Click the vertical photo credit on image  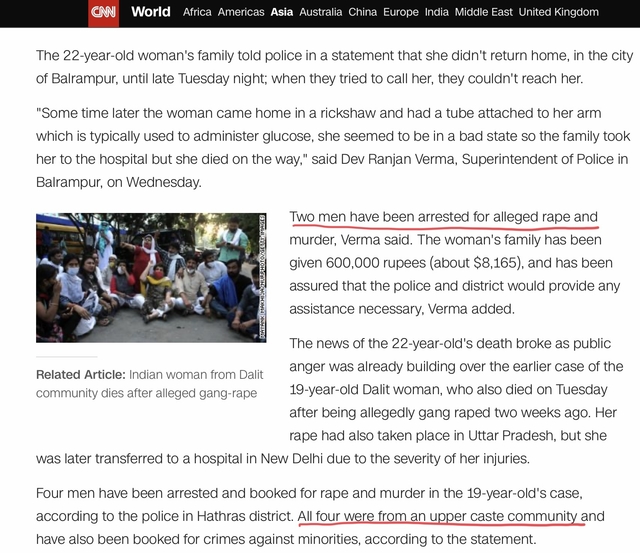(x=261, y=277)
